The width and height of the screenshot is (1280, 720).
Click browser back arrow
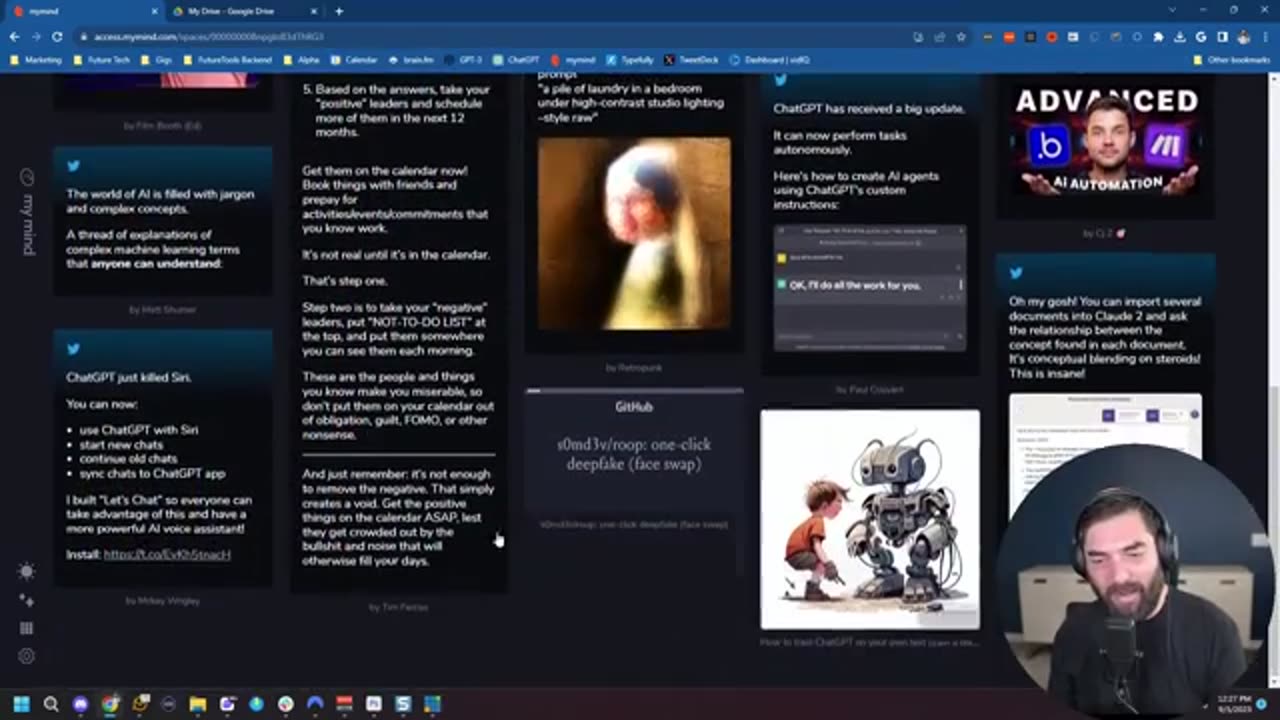[14, 37]
